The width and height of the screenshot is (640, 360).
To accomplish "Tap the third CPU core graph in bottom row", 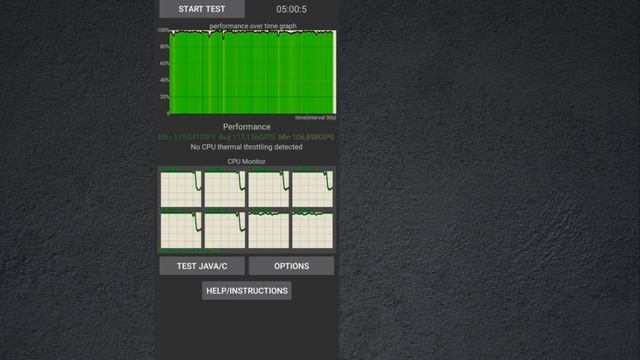I will point(269,230).
